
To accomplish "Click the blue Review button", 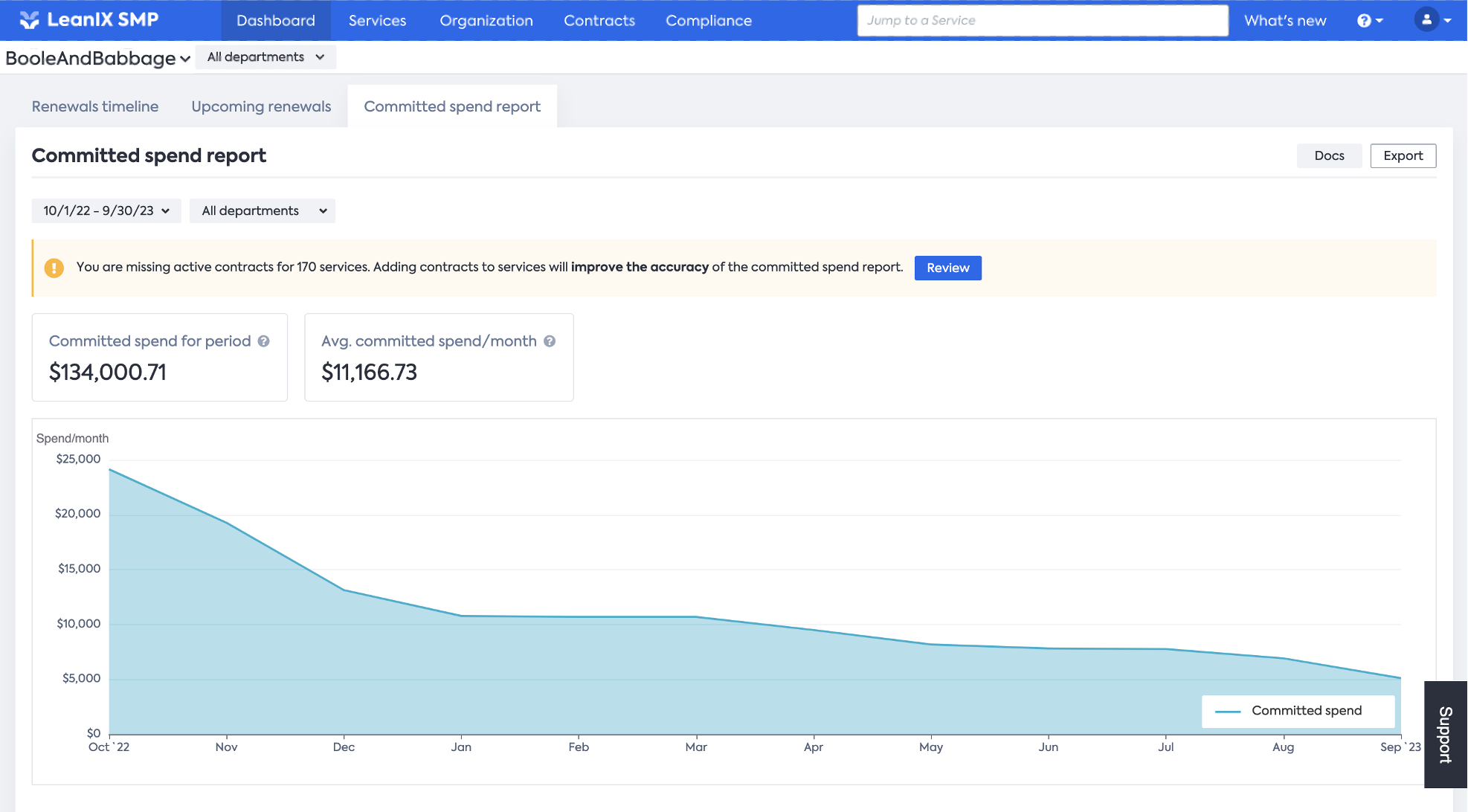I will coord(947,268).
